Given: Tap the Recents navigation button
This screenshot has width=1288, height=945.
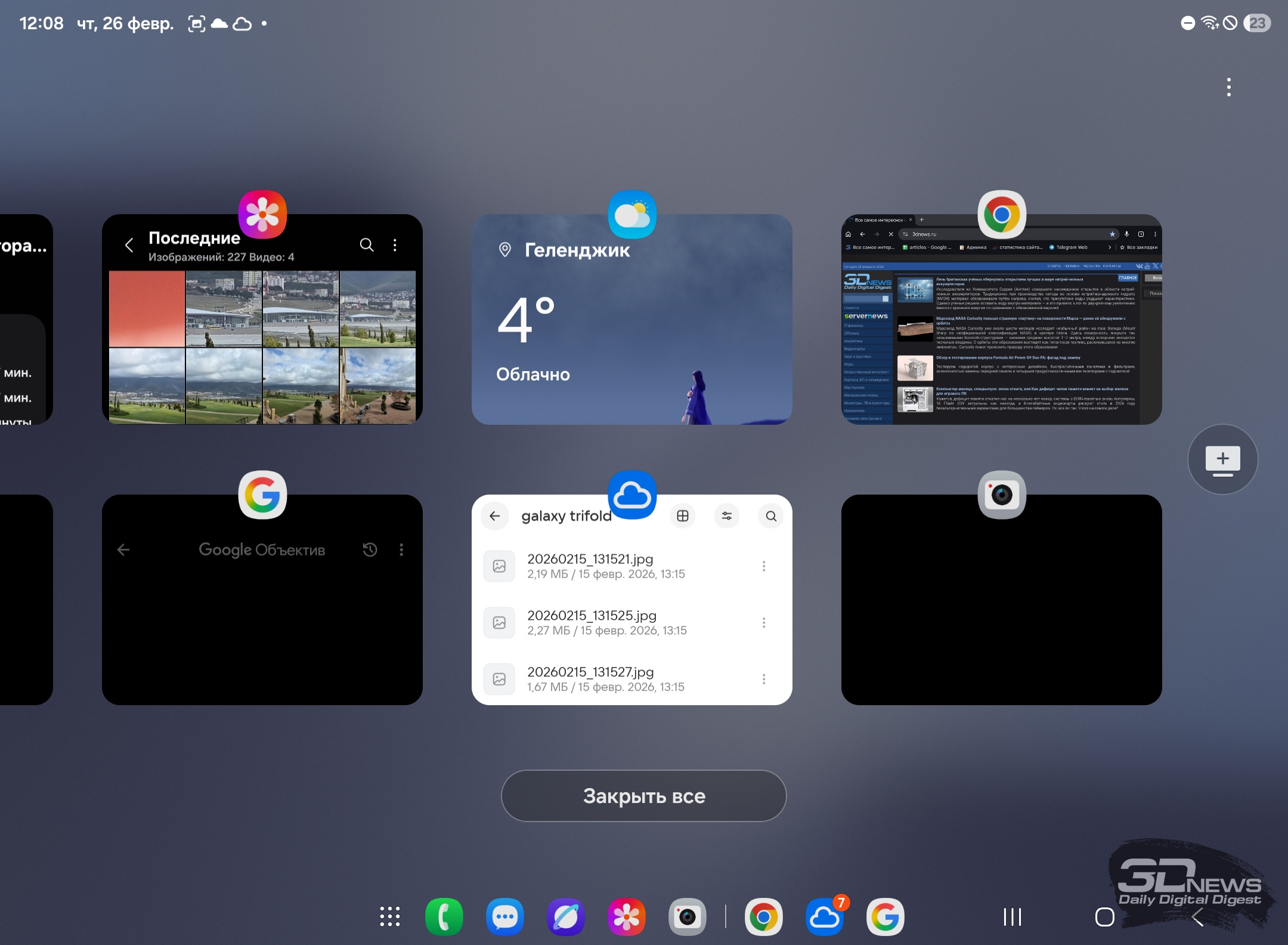Looking at the screenshot, I should point(1013,917).
